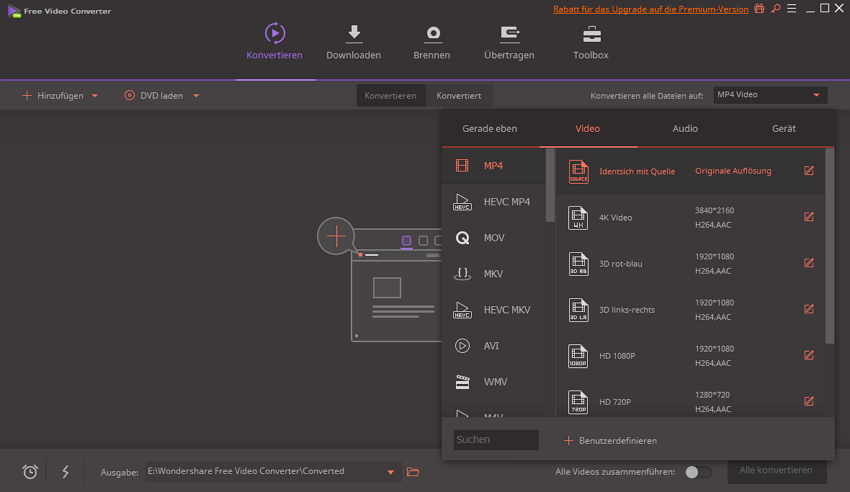The image size is (850, 492).
Task: Select WMV format
Action: (494, 382)
